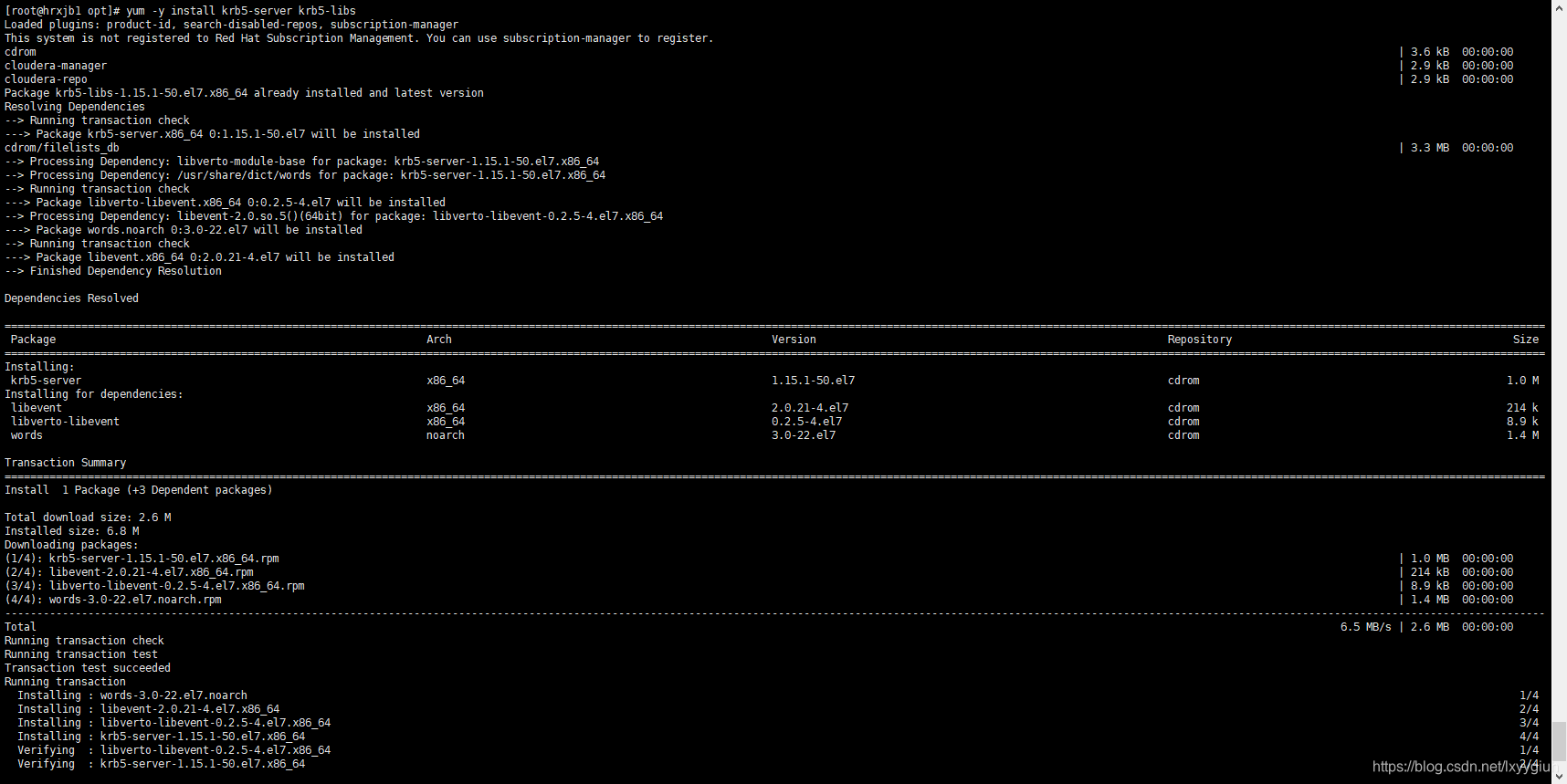Click the 'Loaded plugins' line
This screenshot has width=1567, height=784.
click(232, 25)
